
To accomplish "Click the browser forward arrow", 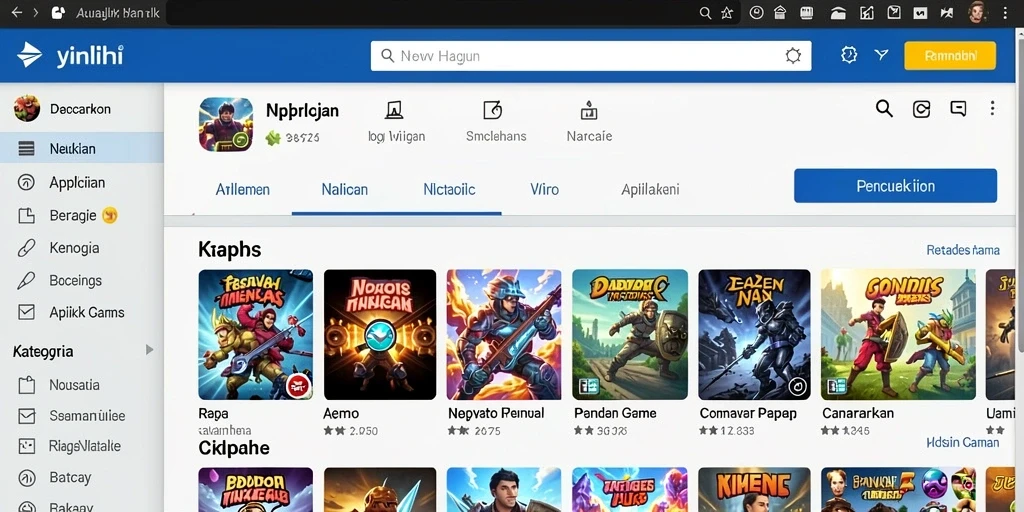I will point(36,13).
